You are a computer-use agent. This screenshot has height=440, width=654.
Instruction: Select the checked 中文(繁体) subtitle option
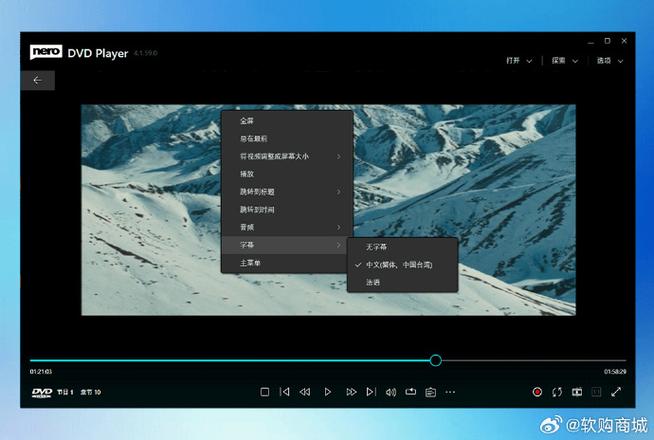click(402, 265)
